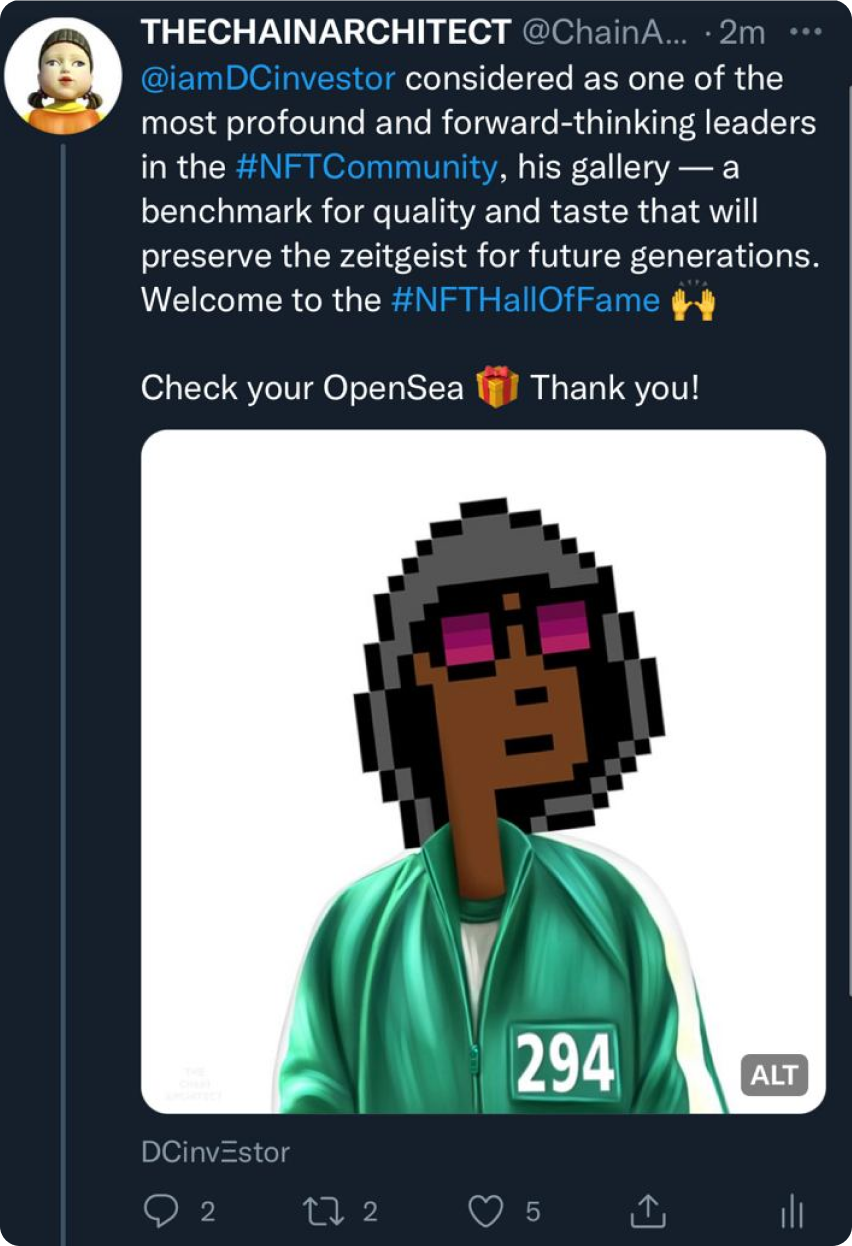852x1246 pixels.
Task: Open the #NFTCommunity hashtag
Action: click(x=366, y=167)
